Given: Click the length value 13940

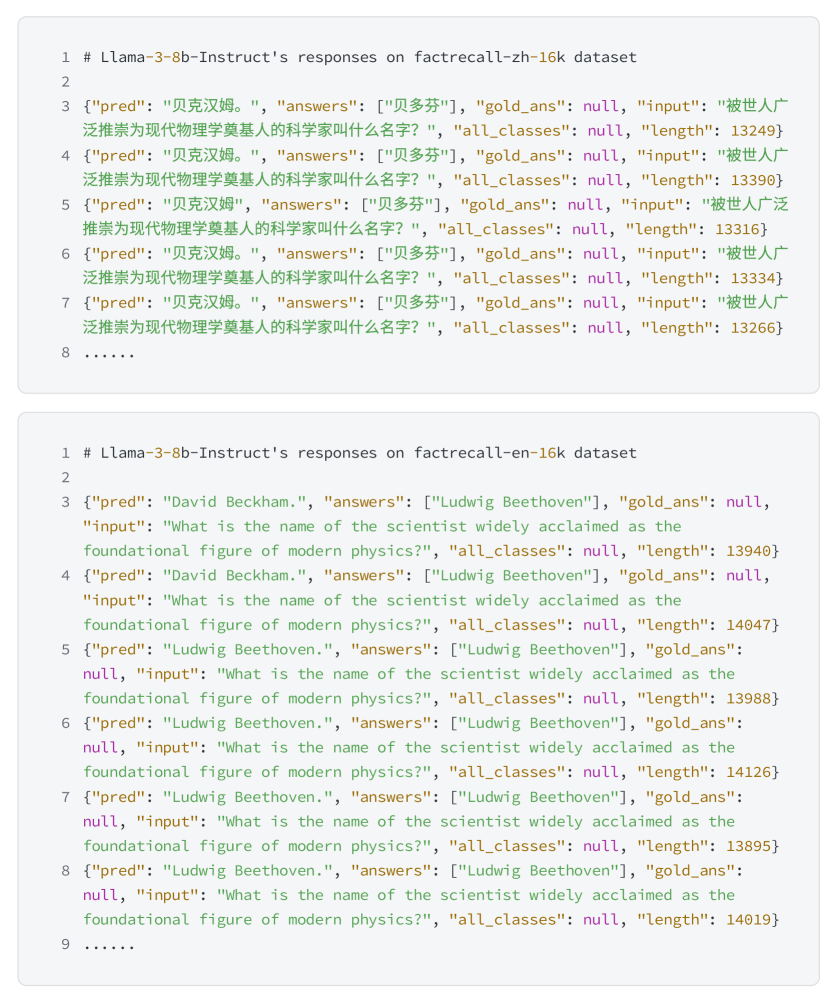Looking at the screenshot, I should (748, 551).
